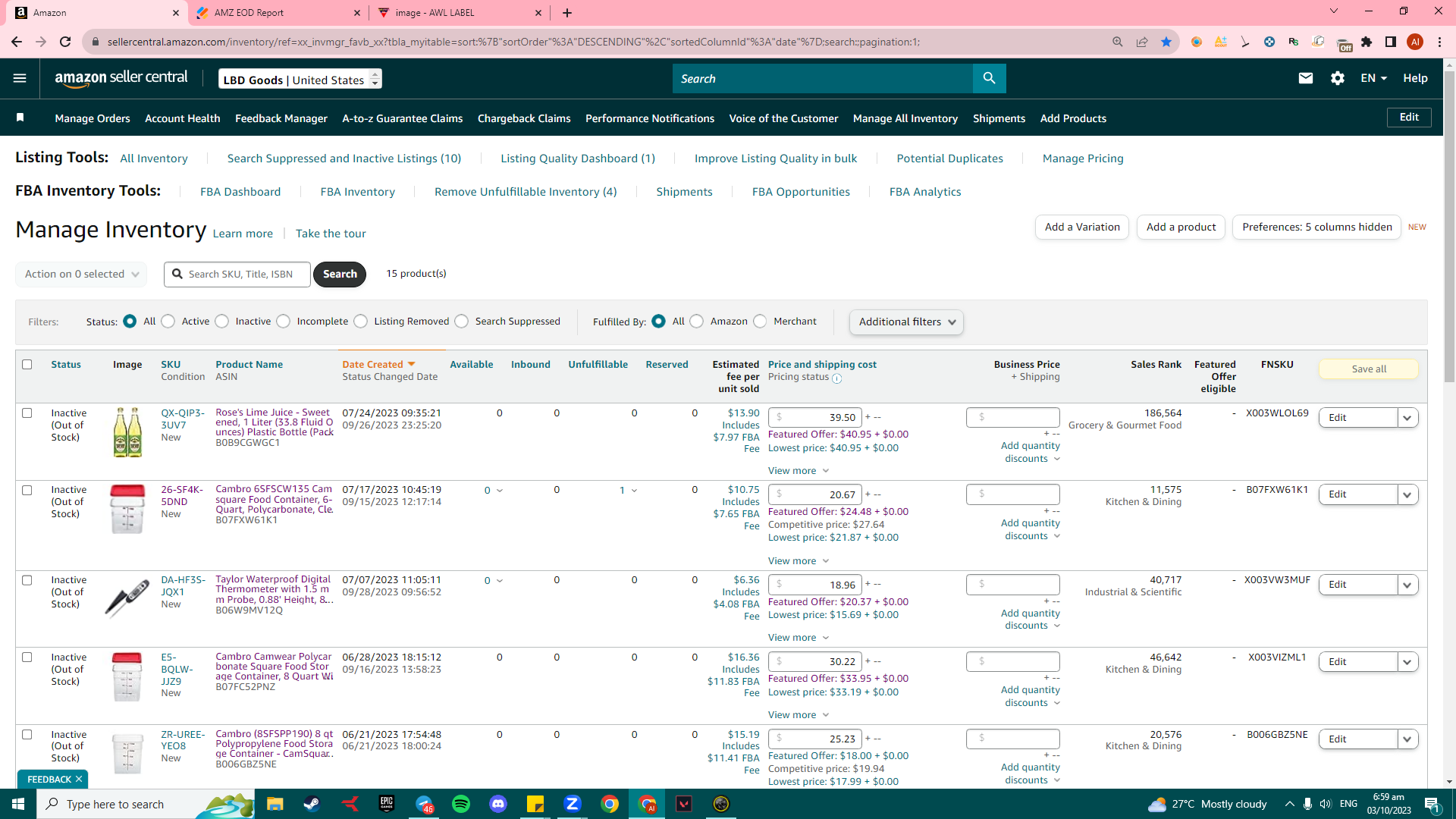This screenshot has width=1456, height=819.
Task: Click the pricing status info icon
Action: (836, 378)
